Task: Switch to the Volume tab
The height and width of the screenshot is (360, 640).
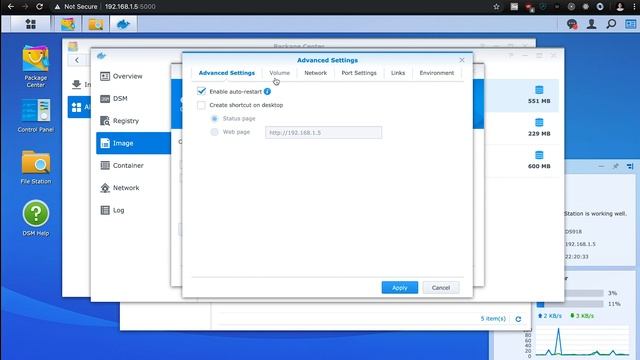Action: 280,73
